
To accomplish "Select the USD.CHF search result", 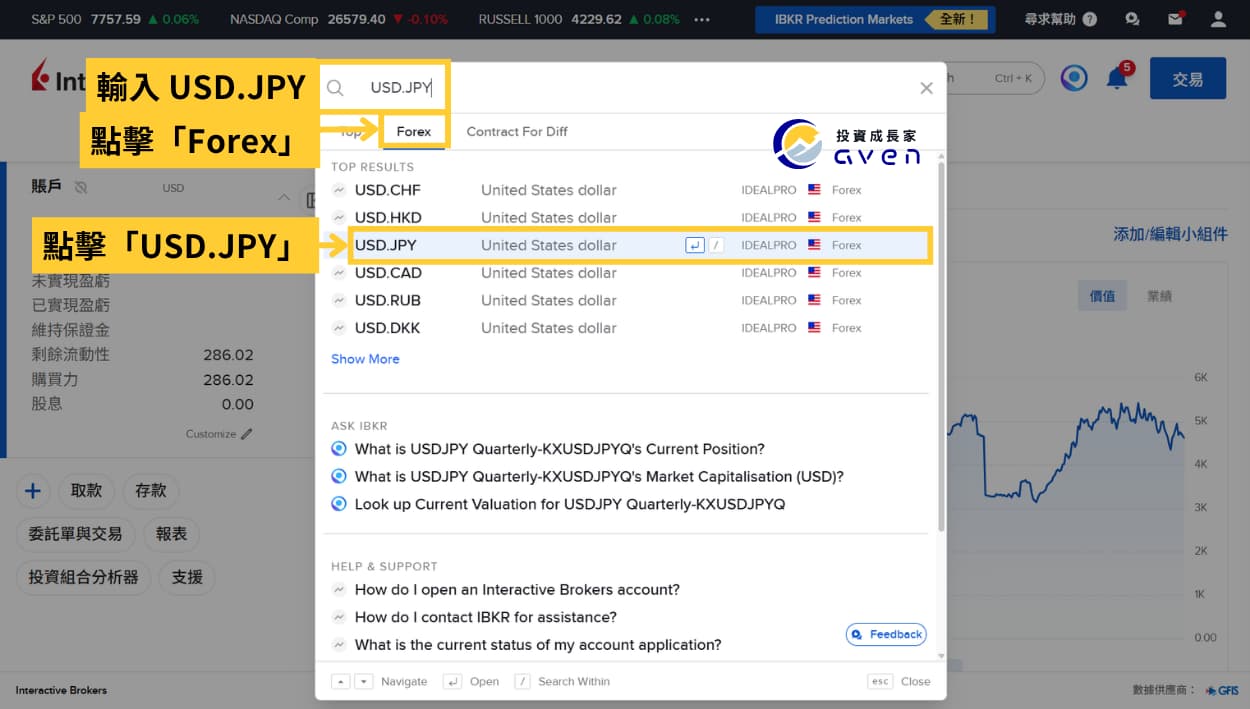I will 628,190.
